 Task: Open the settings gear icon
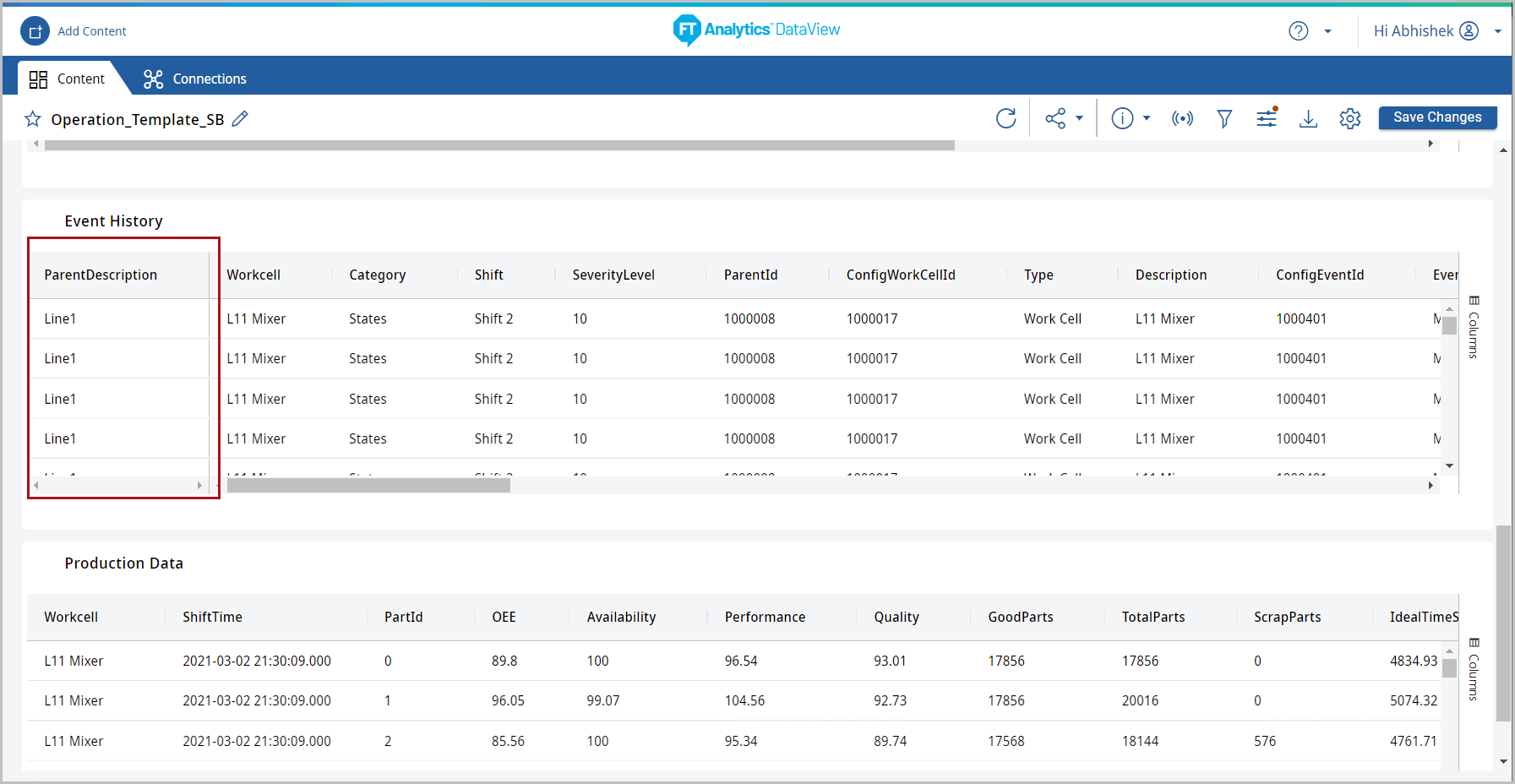pos(1350,118)
